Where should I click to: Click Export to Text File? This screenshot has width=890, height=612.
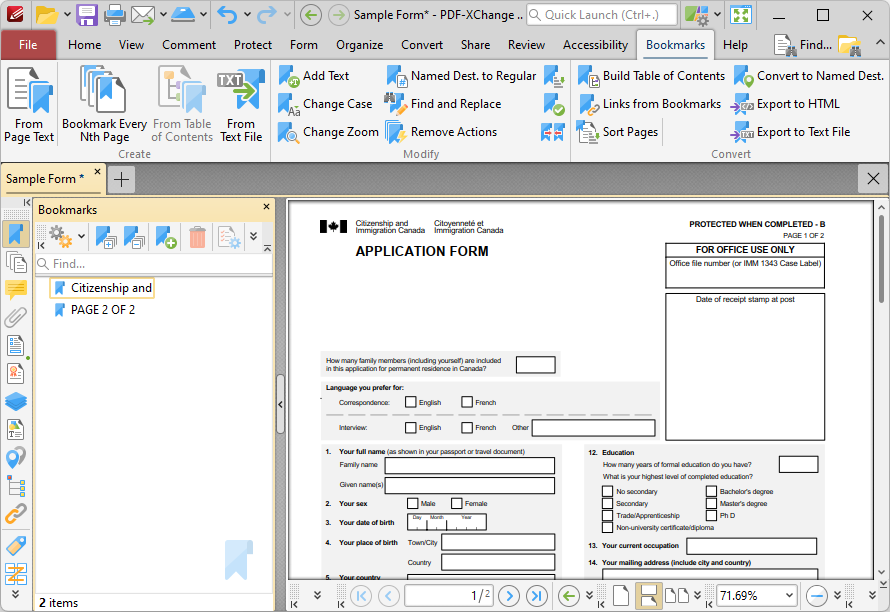[791, 132]
